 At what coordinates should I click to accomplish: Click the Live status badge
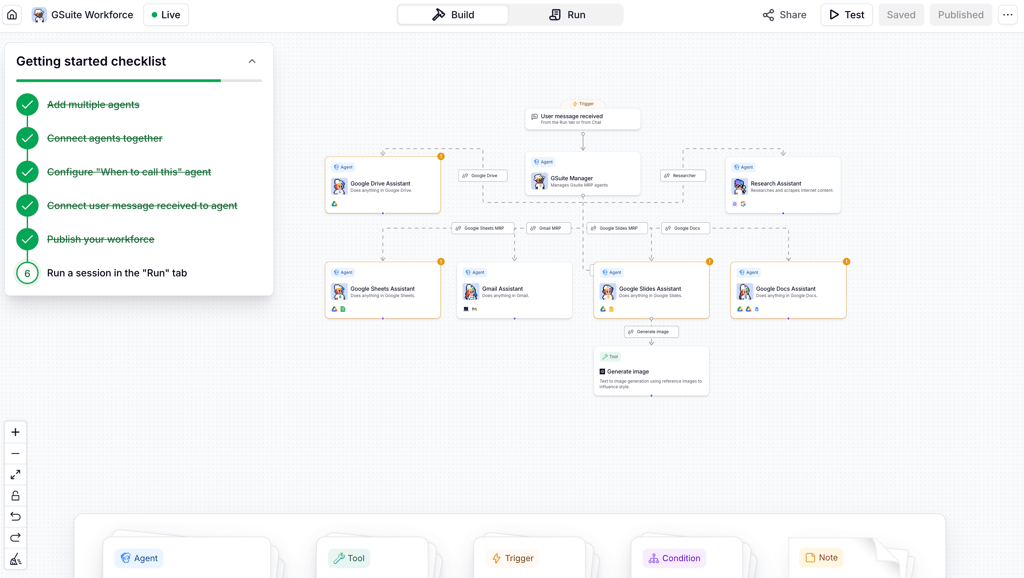tap(166, 14)
